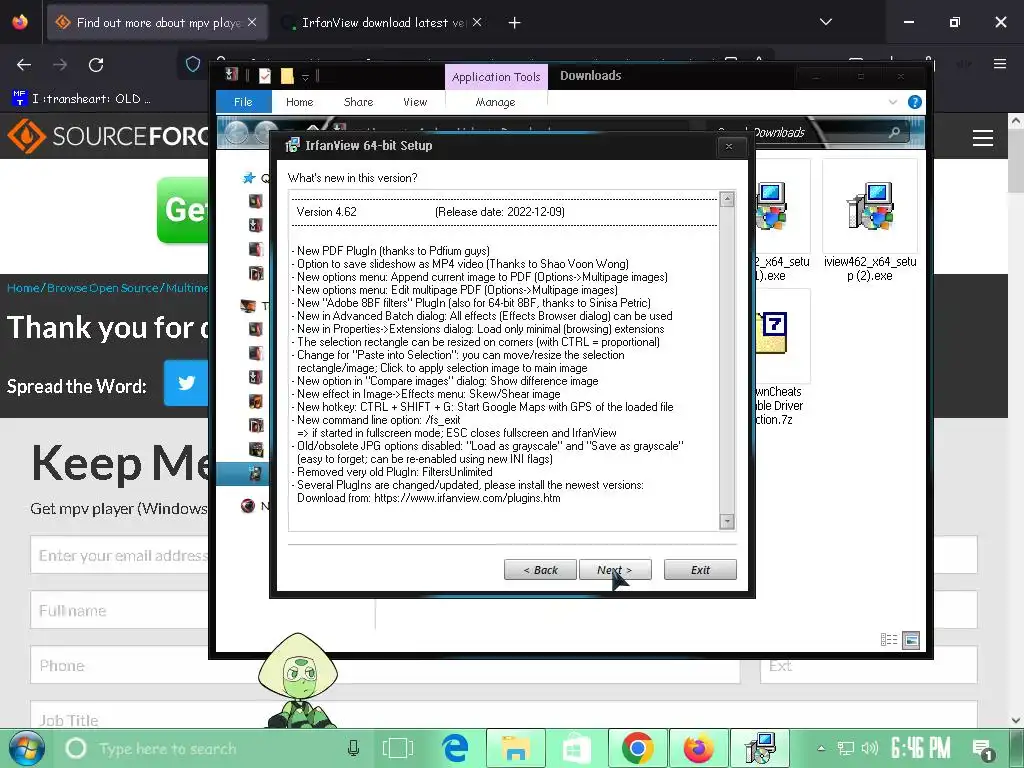
Task: Click the Browse Open Source breadcrumb link
Action: click(x=103, y=288)
